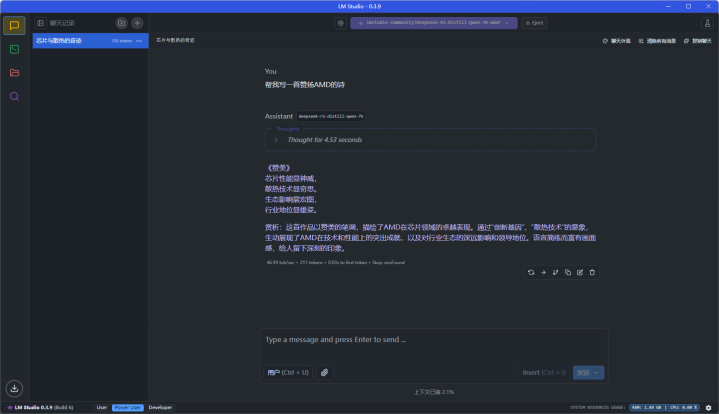Delete the assistant message

point(592,272)
